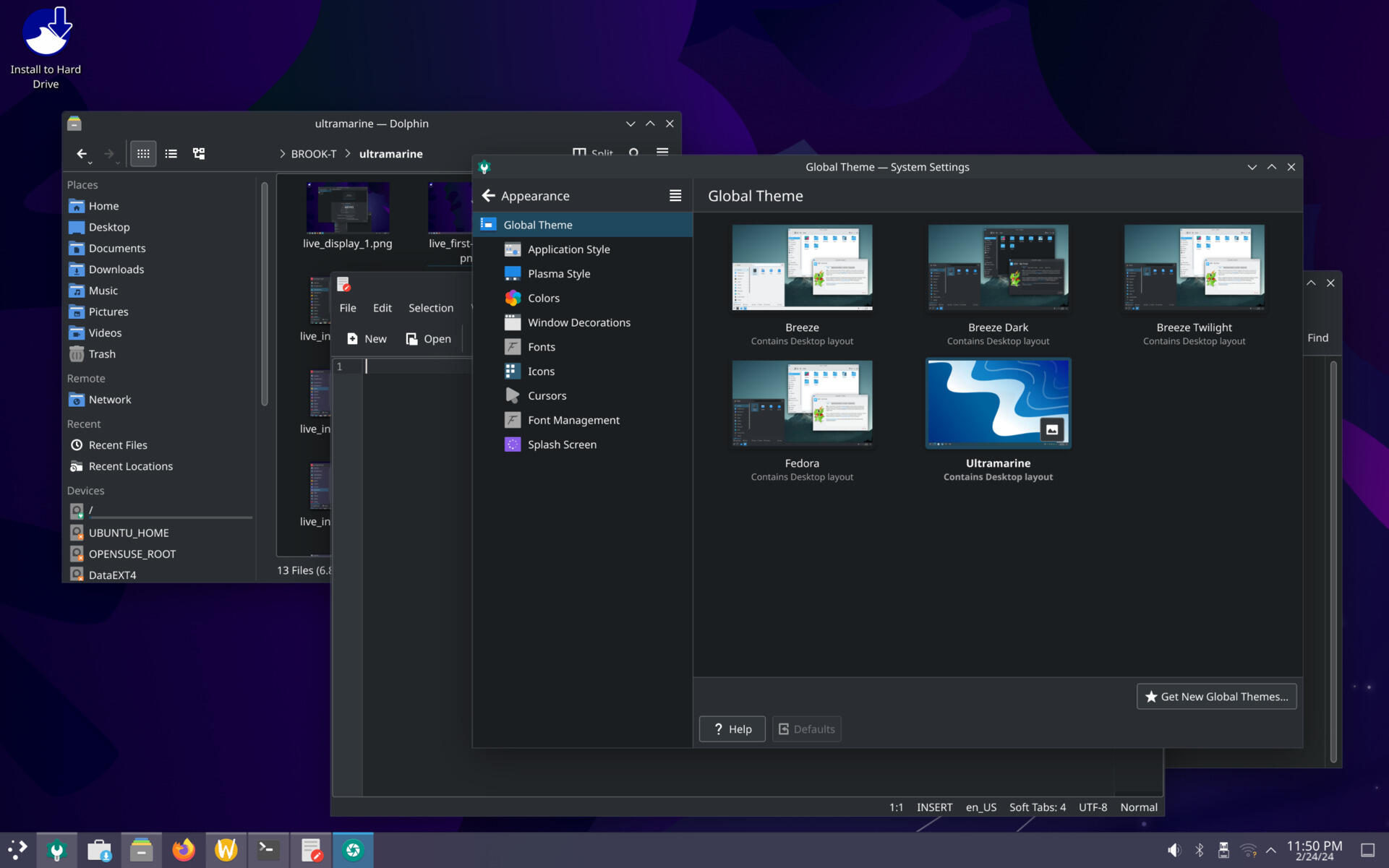The height and width of the screenshot is (868, 1389).
Task: Expand breadcrumb chevron before ultramarine
Action: click(x=348, y=153)
